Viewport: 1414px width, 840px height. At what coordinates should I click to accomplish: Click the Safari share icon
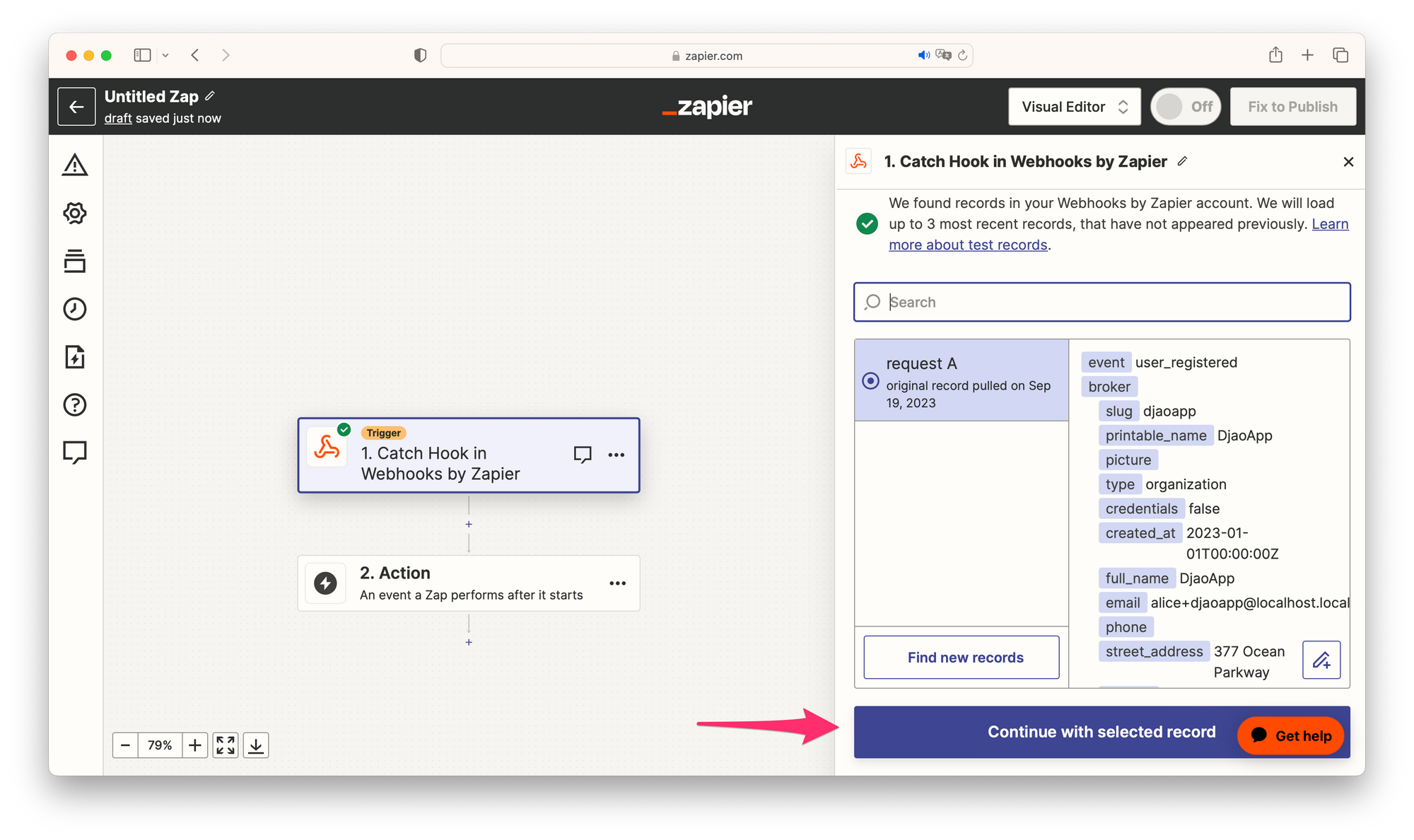pyautogui.click(x=1275, y=55)
